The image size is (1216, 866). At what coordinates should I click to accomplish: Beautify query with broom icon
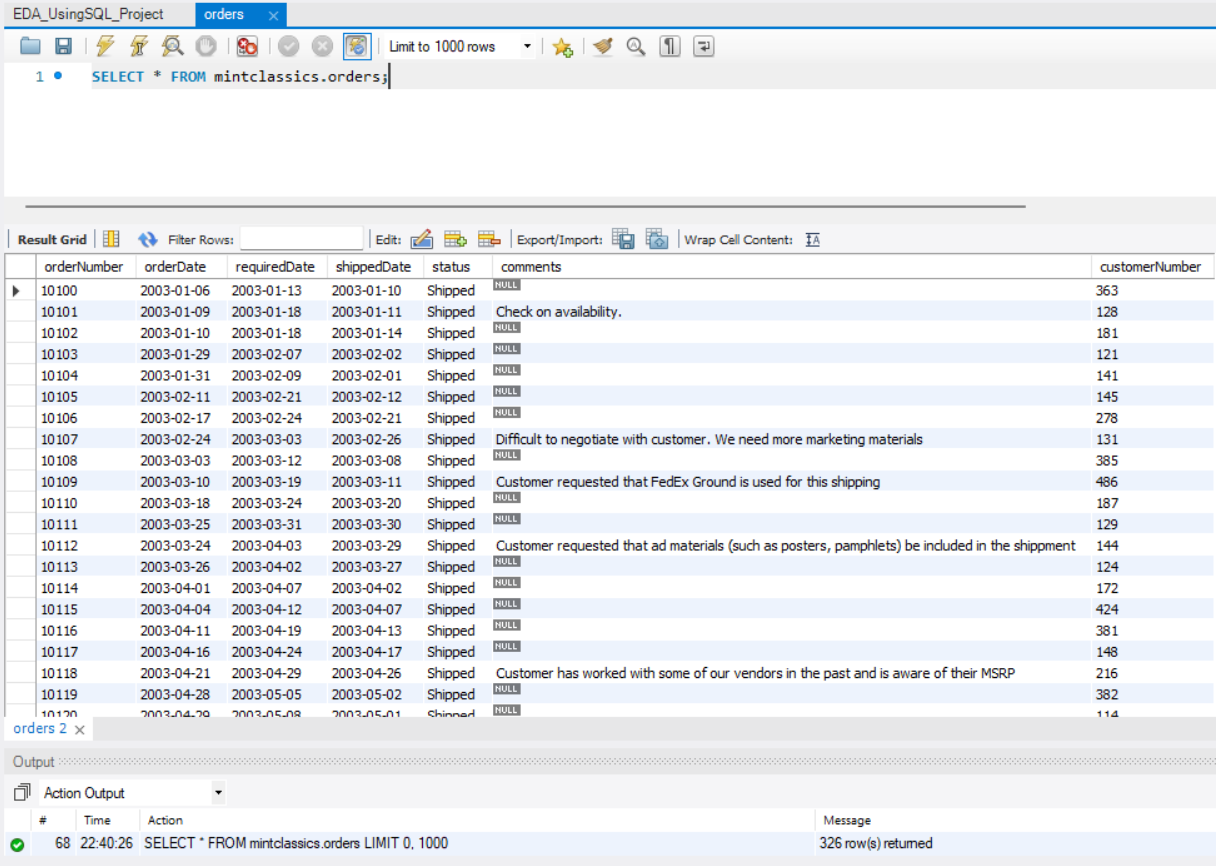602,46
